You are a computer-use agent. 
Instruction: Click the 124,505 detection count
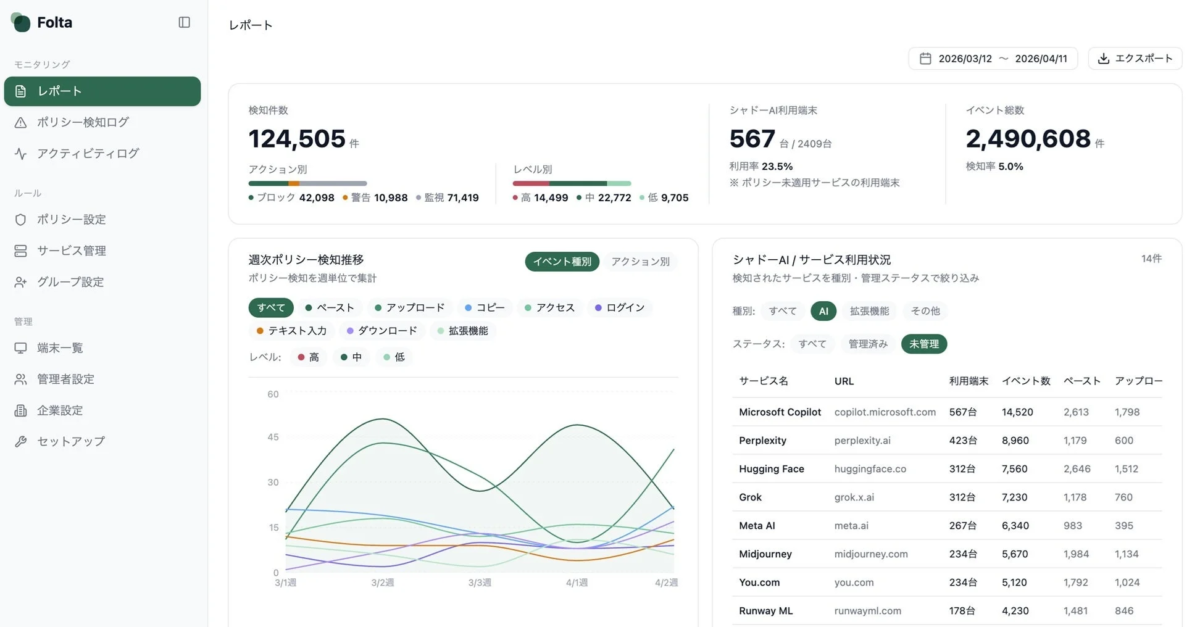(297, 139)
